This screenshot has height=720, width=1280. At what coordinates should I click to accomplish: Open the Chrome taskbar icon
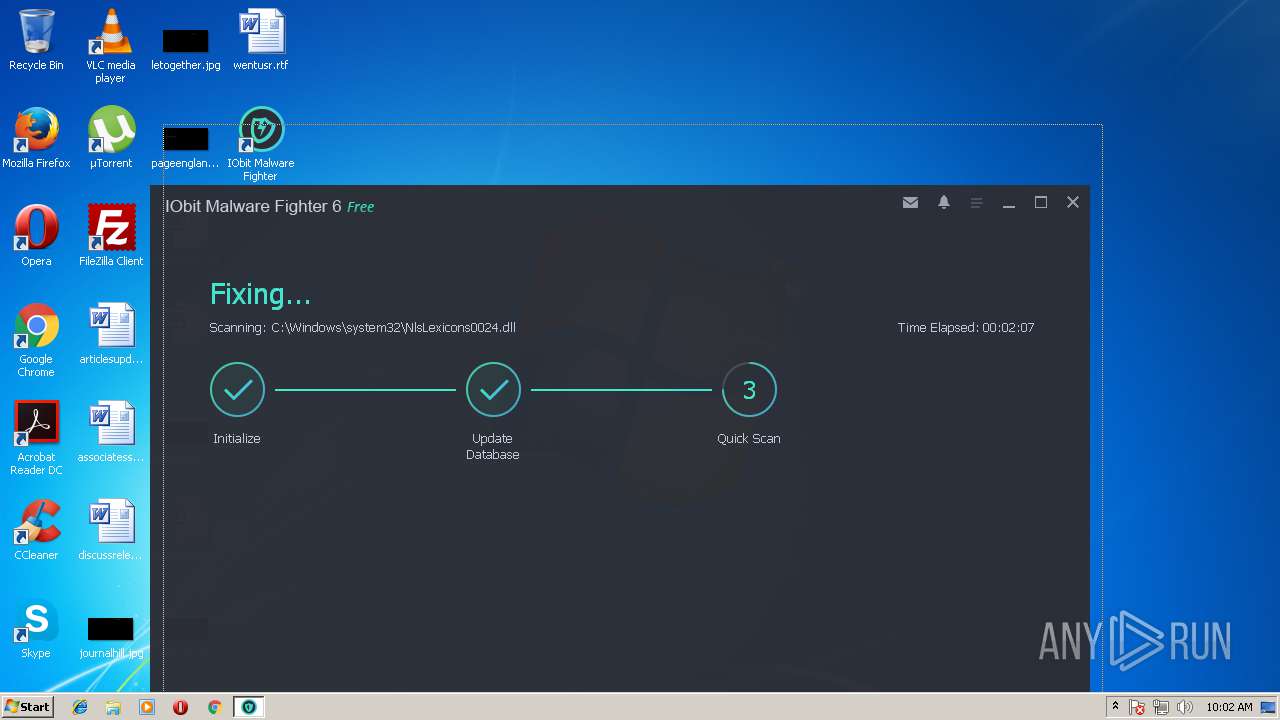214,707
